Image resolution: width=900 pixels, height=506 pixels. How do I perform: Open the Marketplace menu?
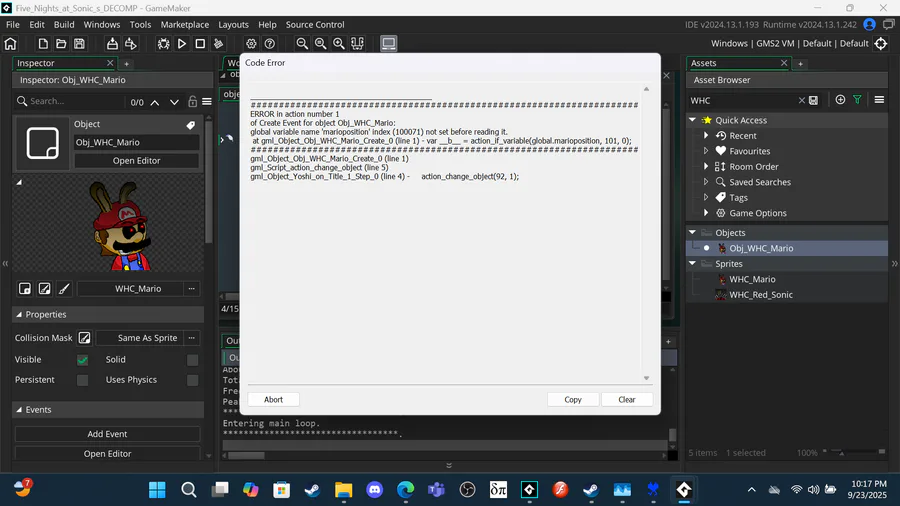point(185,25)
